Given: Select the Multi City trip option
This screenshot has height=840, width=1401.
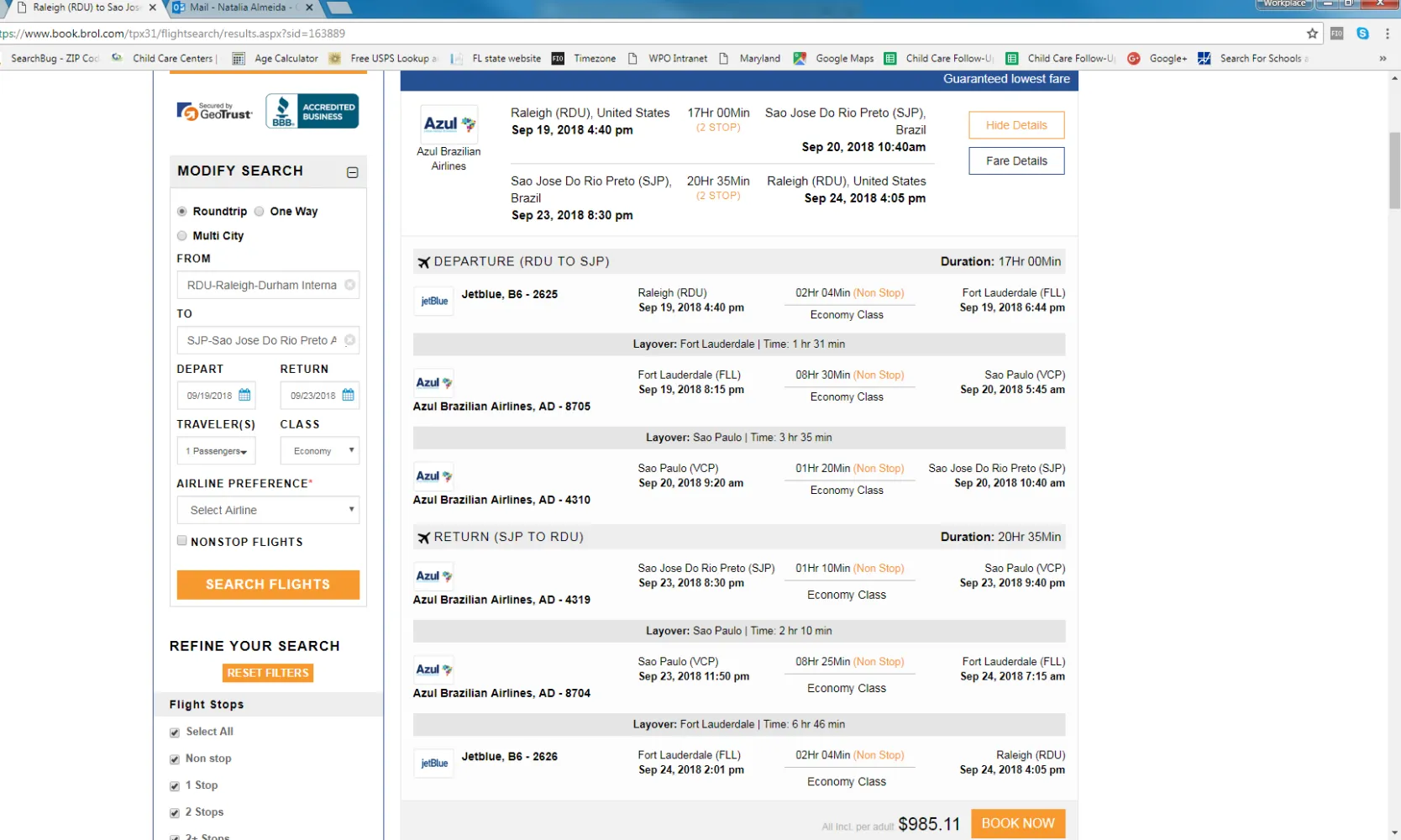Looking at the screenshot, I should tap(182, 236).
